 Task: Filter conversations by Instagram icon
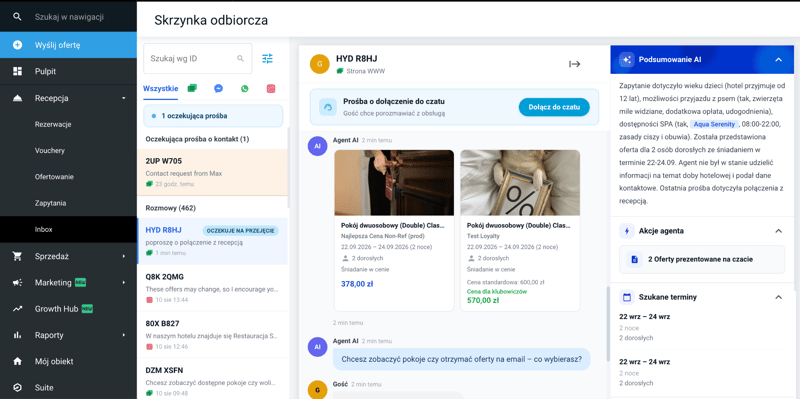[271, 88]
